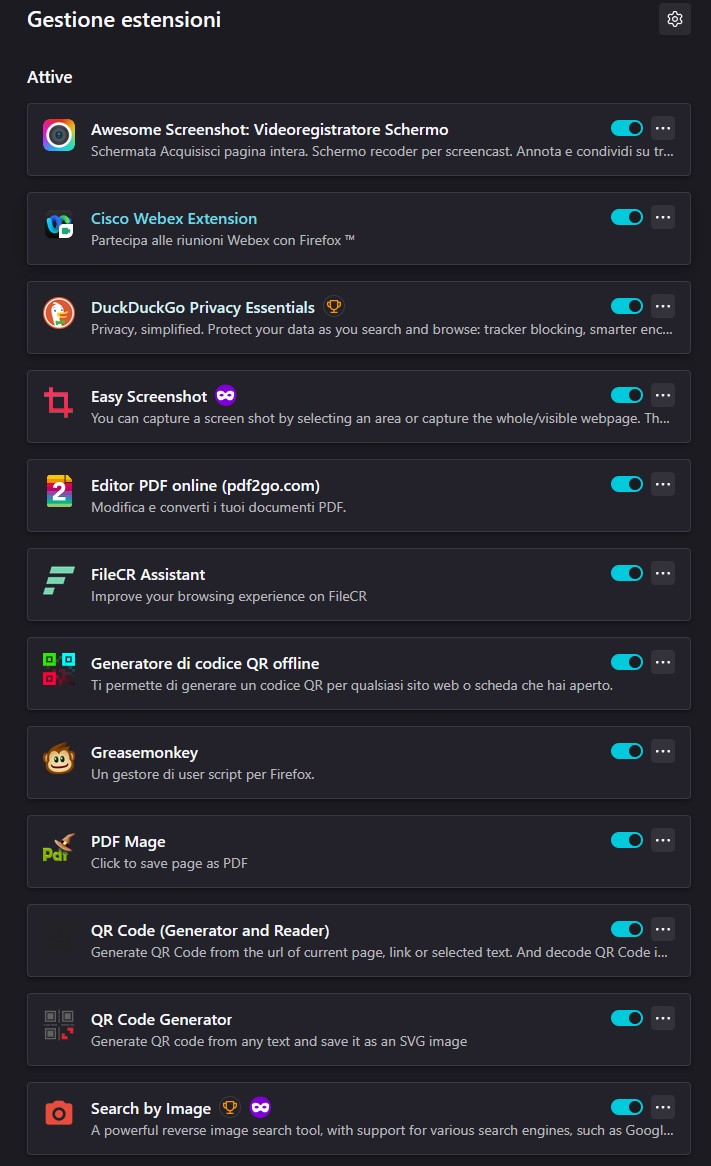Image resolution: width=711 pixels, height=1166 pixels.
Task: Open the extensions settings gear menu
Action: click(675, 19)
